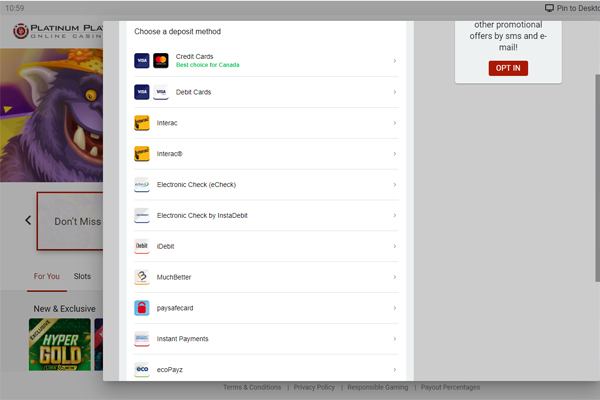The image size is (600, 400).
Task: Expand the iDebit row chevron
Action: point(395,246)
